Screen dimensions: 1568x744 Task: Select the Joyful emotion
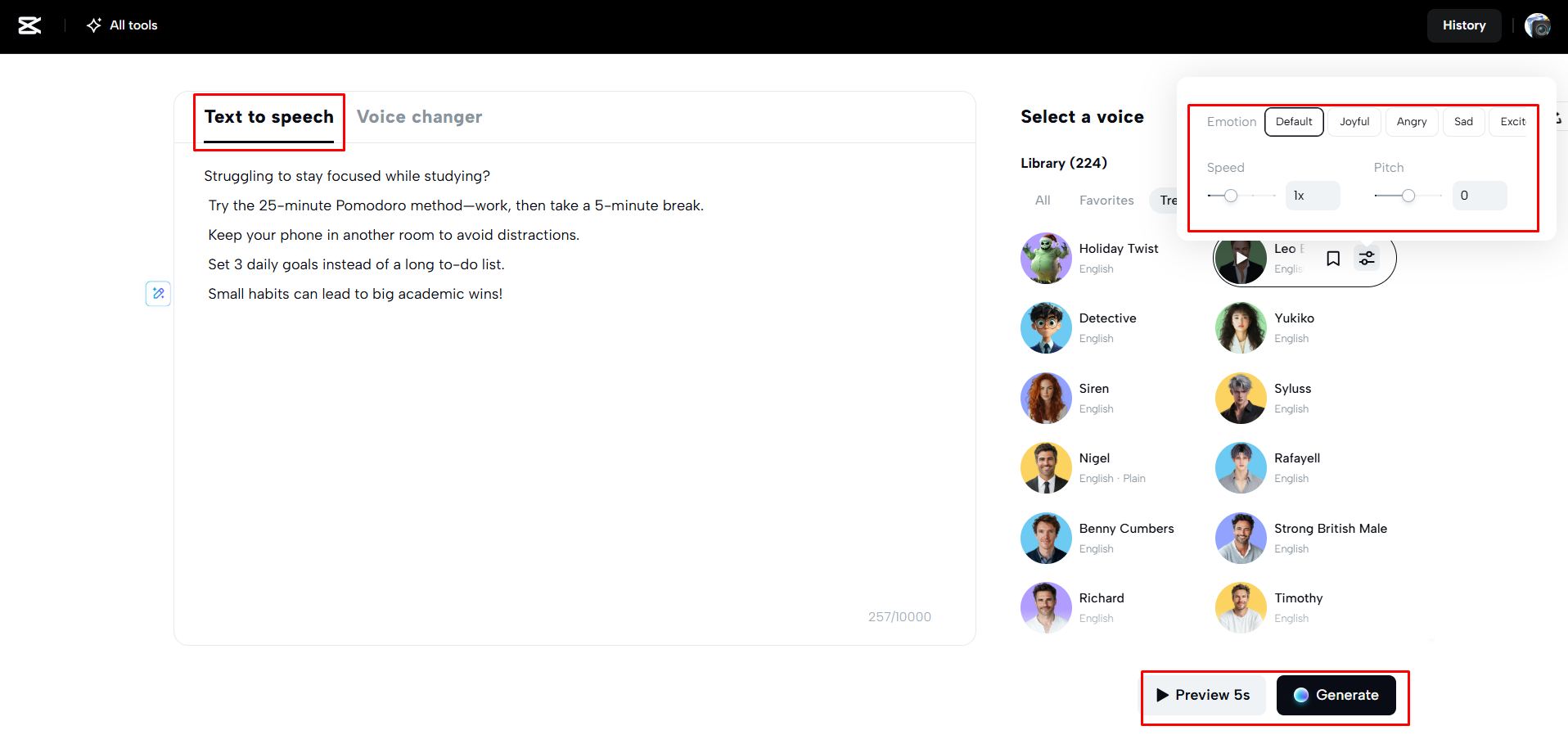(x=1354, y=121)
